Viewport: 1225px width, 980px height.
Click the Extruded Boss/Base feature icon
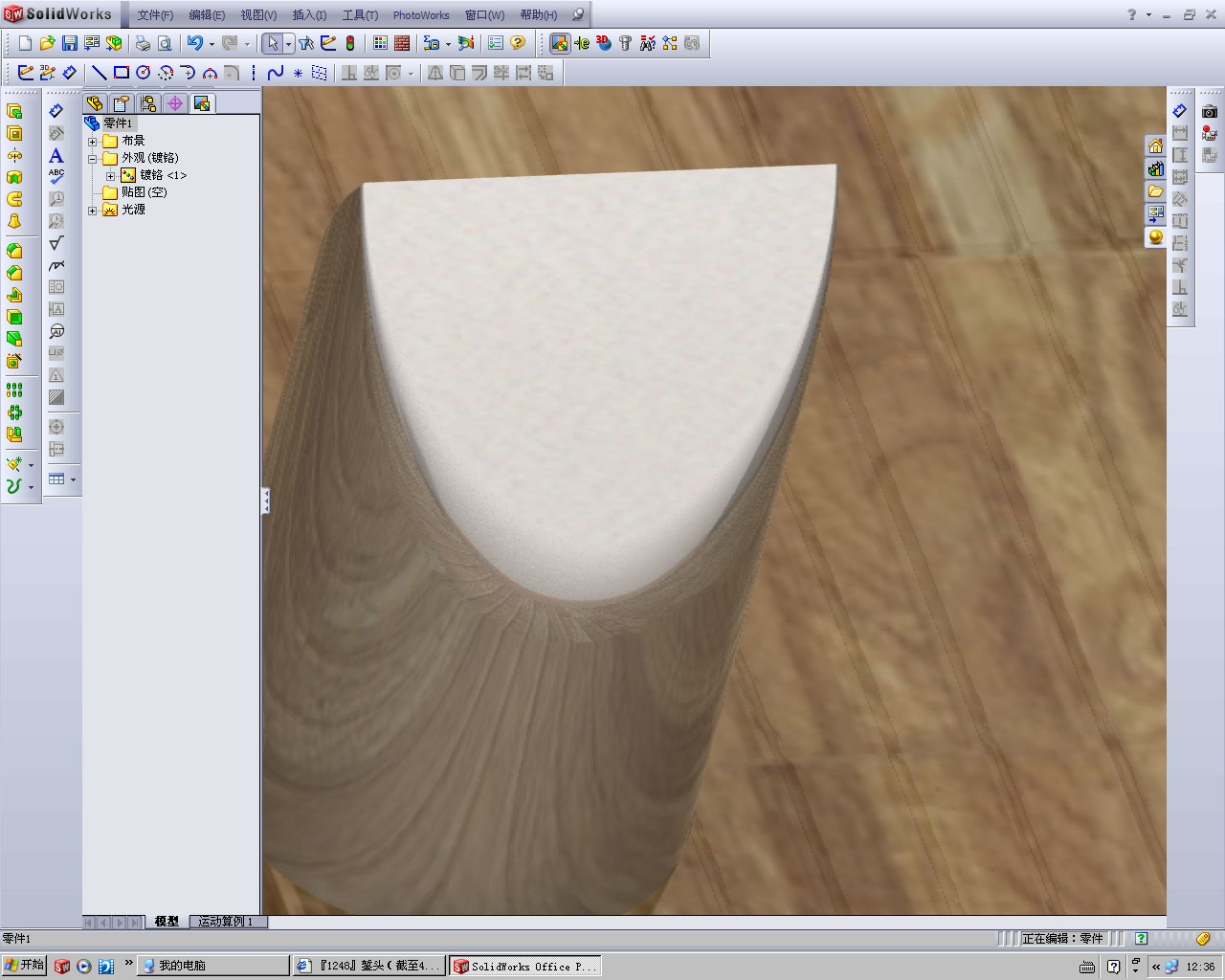click(x=14, y=111)
